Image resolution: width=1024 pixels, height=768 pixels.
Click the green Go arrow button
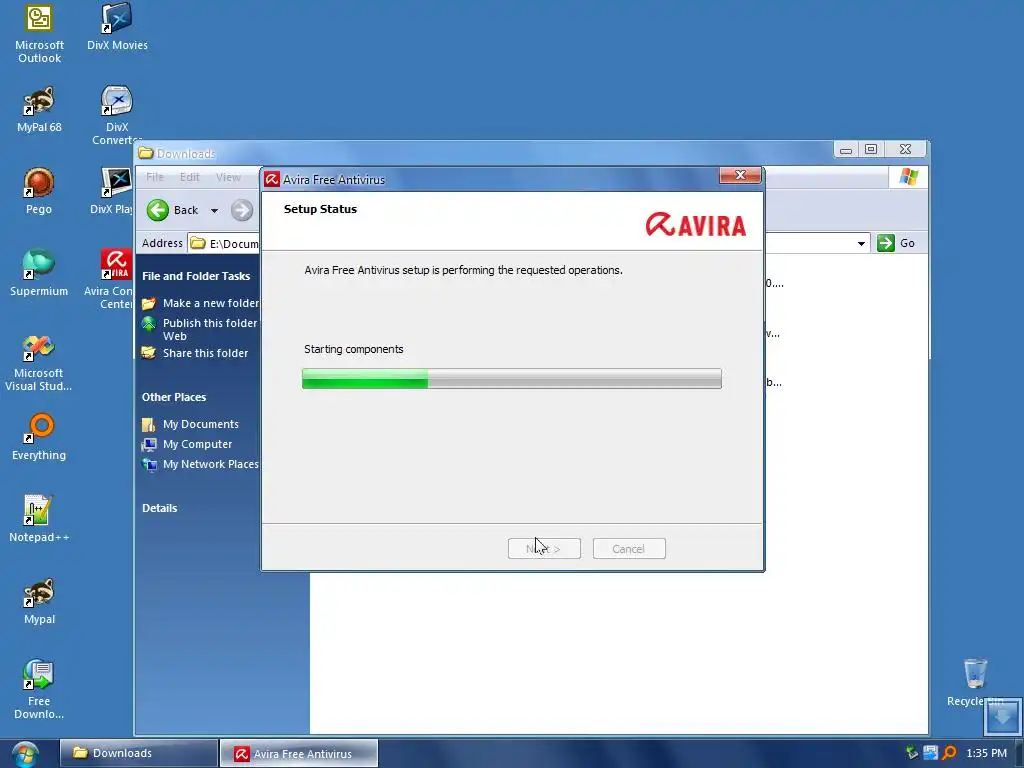coord(886,243)
